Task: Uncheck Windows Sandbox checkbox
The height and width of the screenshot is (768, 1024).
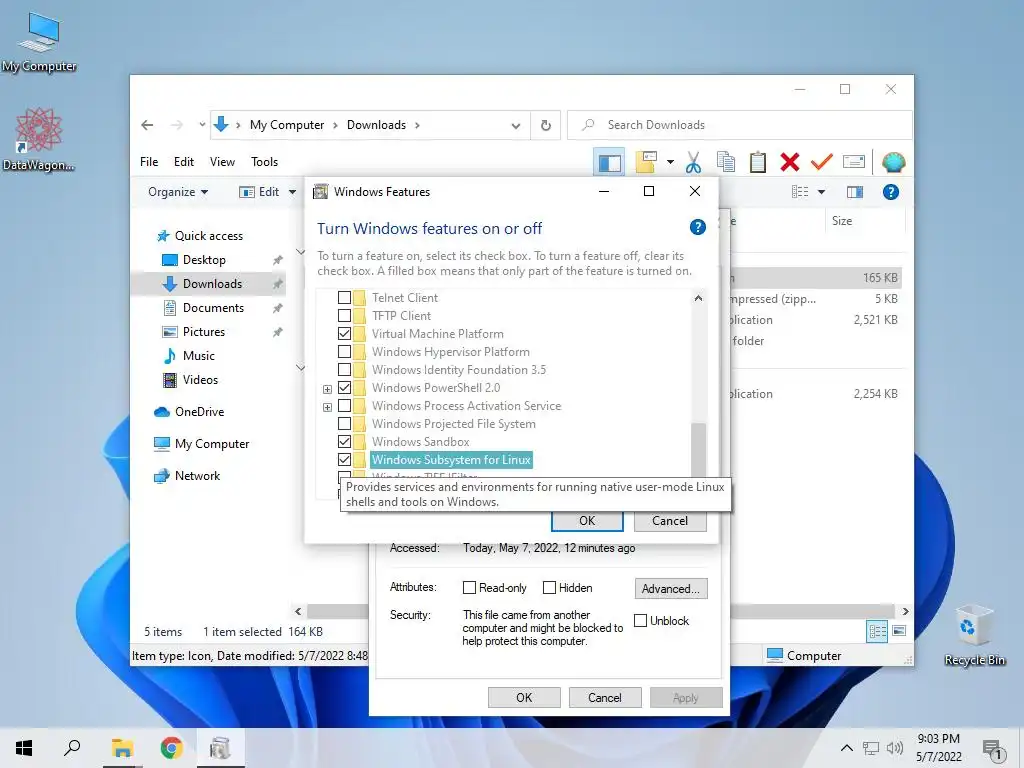Action: [344, 442]
